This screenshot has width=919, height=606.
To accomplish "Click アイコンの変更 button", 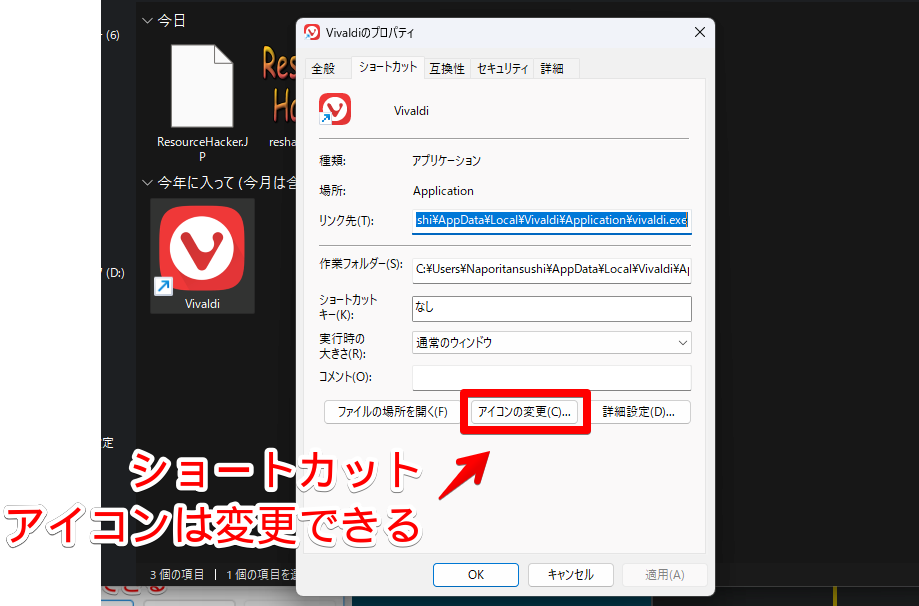I will 524,412.
